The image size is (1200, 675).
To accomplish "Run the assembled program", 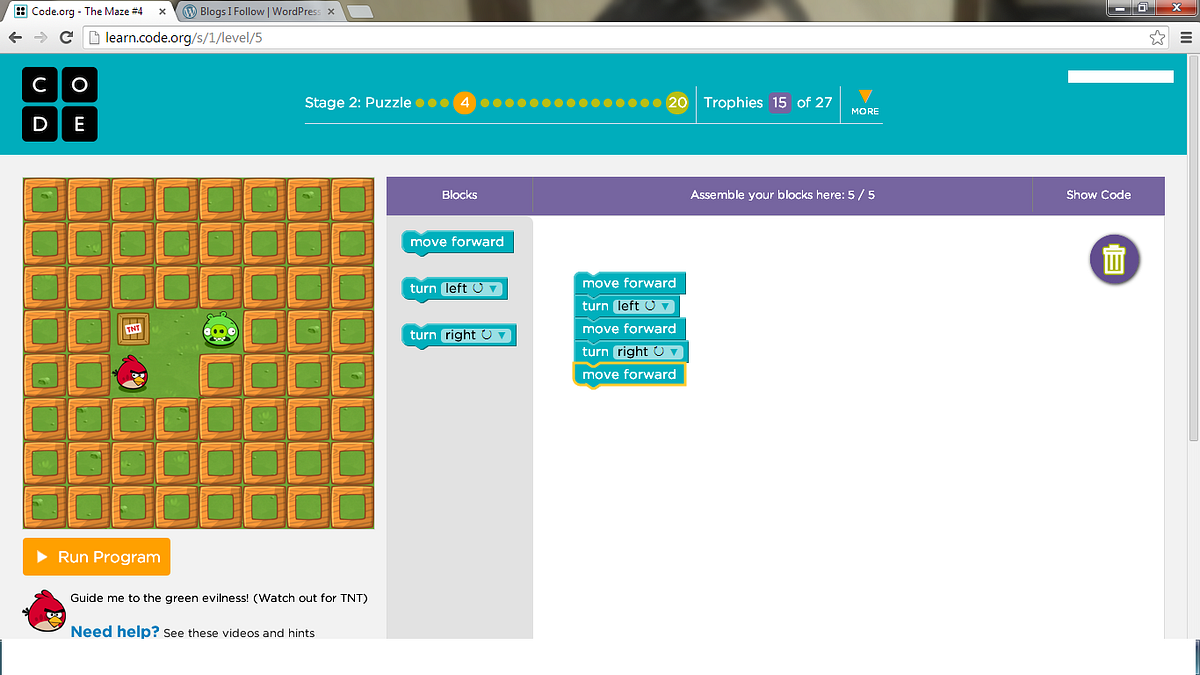I will point(96,556).
